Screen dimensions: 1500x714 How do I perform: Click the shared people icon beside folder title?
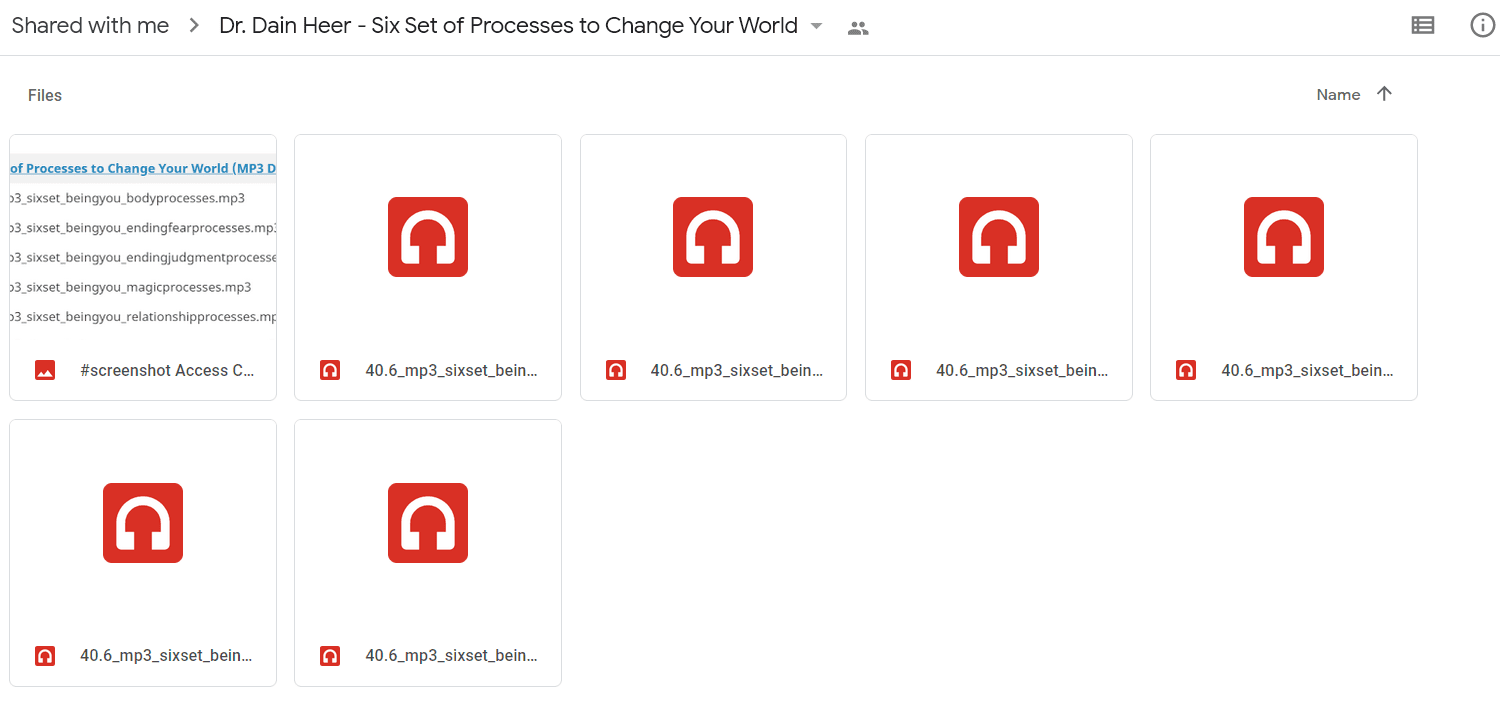pos(857,28)
